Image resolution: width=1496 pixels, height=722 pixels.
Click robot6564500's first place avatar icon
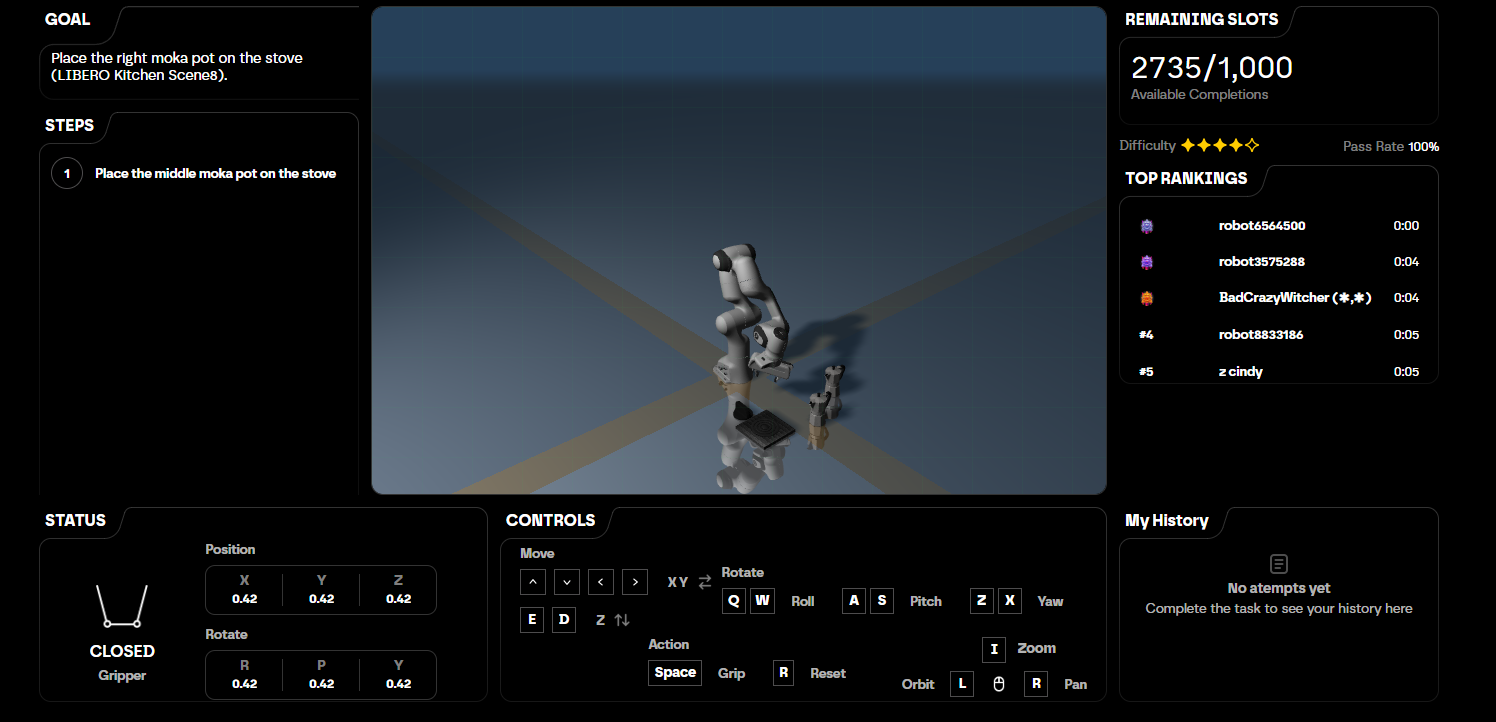1146,225
